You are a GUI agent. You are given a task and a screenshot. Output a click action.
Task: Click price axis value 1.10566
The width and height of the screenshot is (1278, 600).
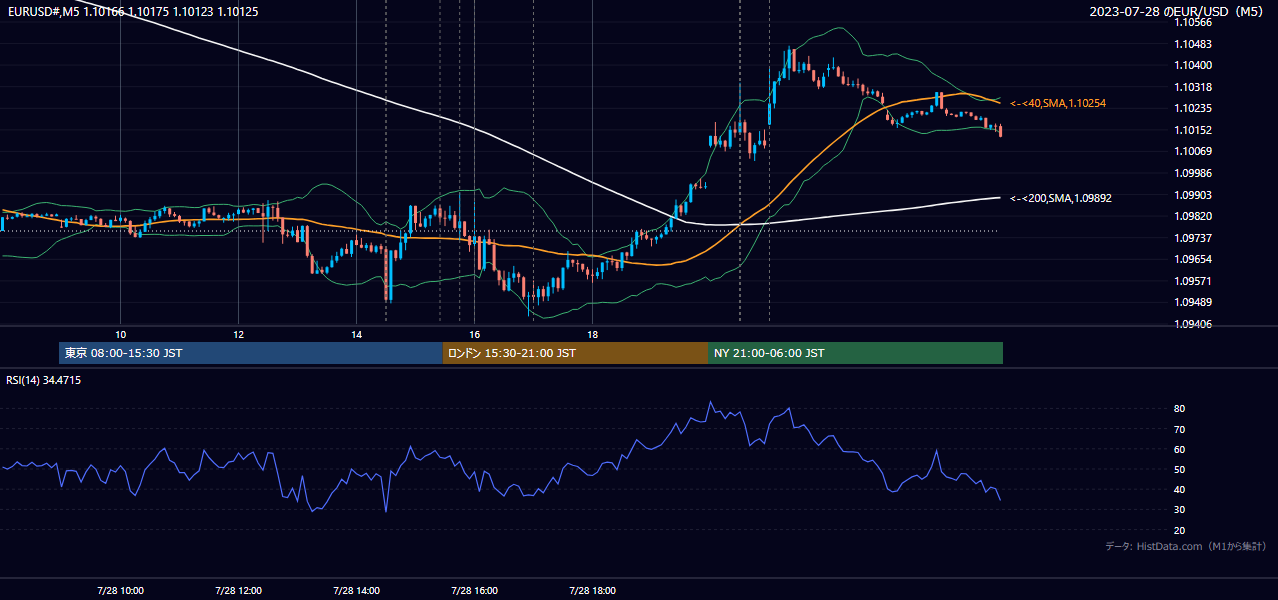pyautogui.click(x=1193, y=22)
